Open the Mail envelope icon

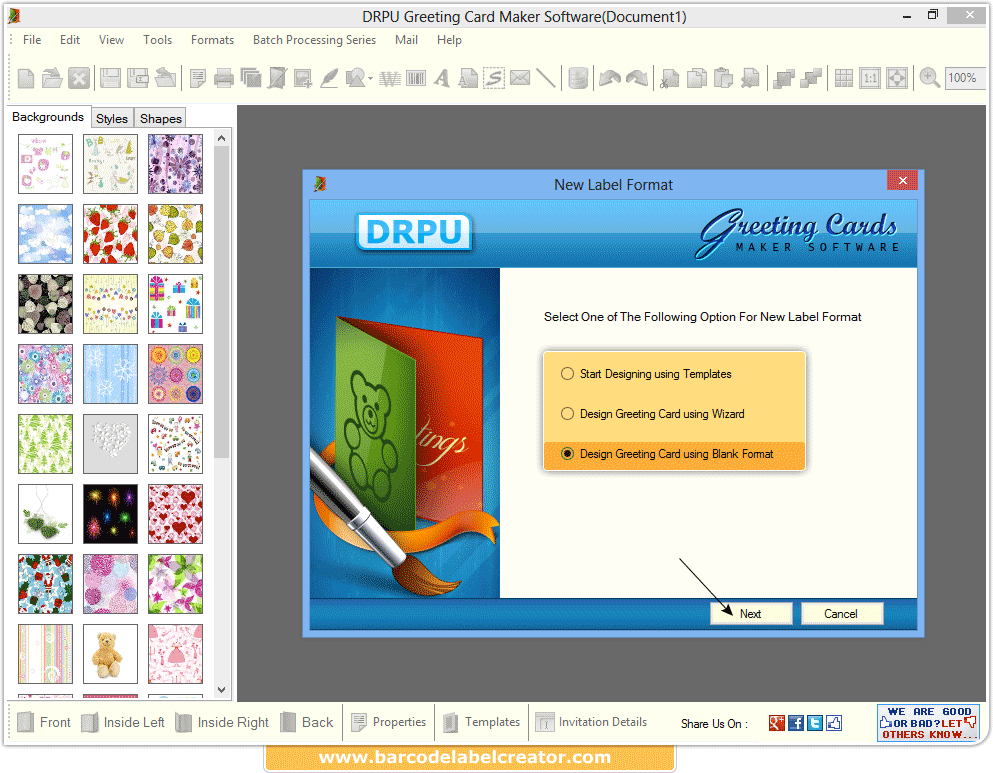click(x=521, y=77)
